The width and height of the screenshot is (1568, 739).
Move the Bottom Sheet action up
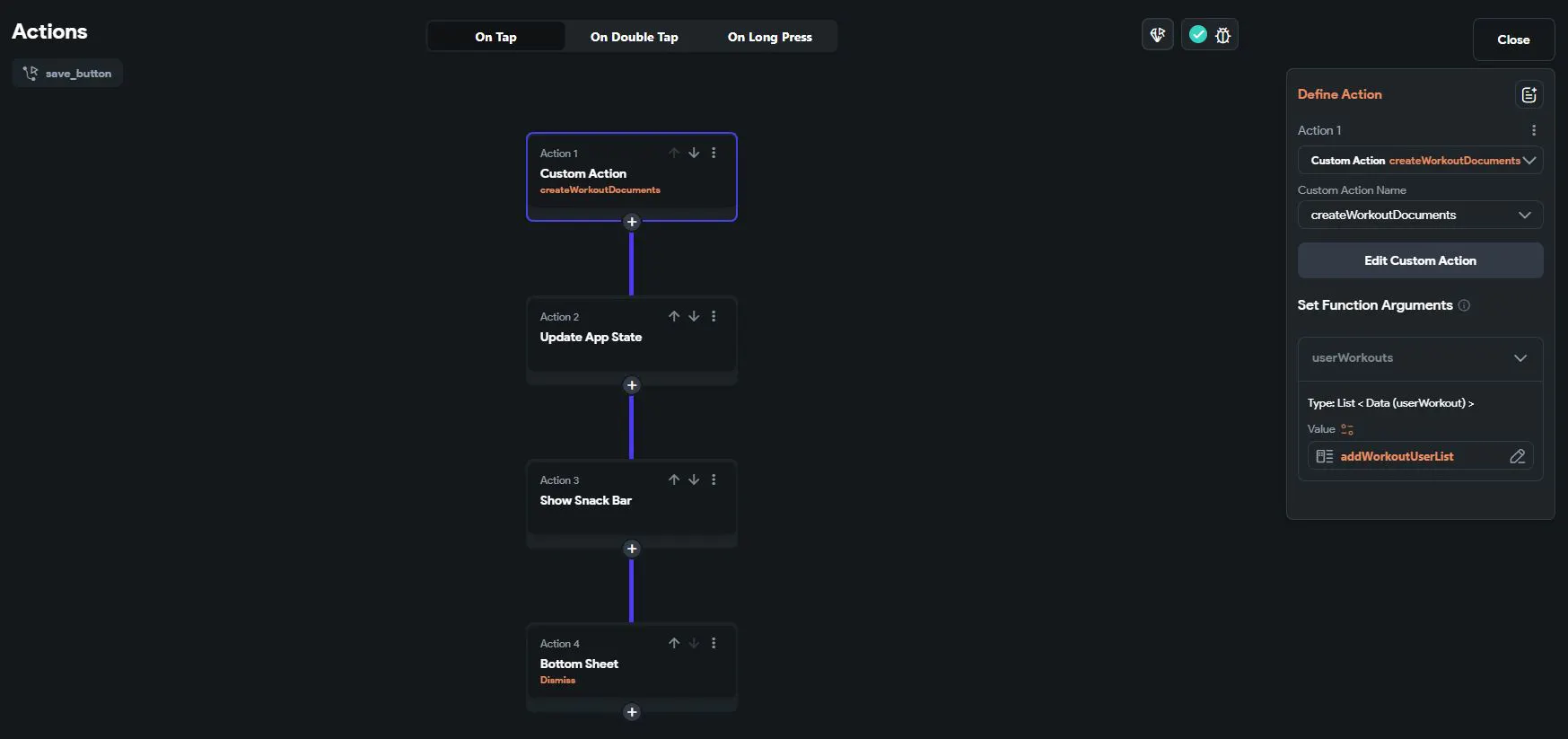click(x=674, y=643)
